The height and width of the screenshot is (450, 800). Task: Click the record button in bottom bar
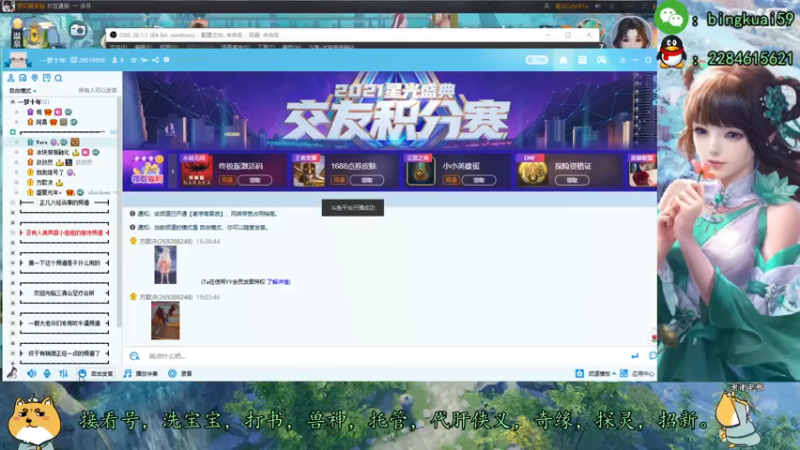[x=180, y=373]
